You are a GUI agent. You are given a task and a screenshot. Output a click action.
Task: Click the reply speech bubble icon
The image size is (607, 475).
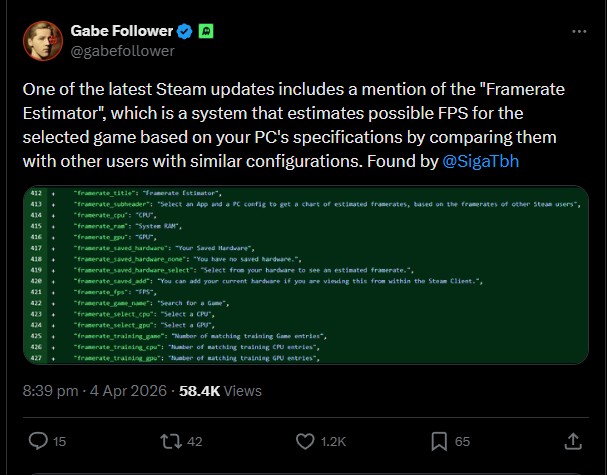click(x=37, y=440)
